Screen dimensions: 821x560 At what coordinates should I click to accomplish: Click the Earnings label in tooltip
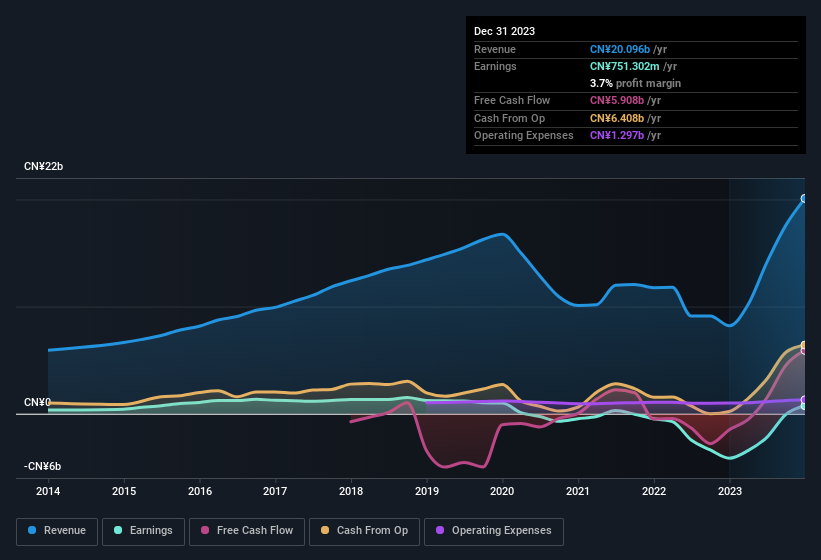pos(495,66)
